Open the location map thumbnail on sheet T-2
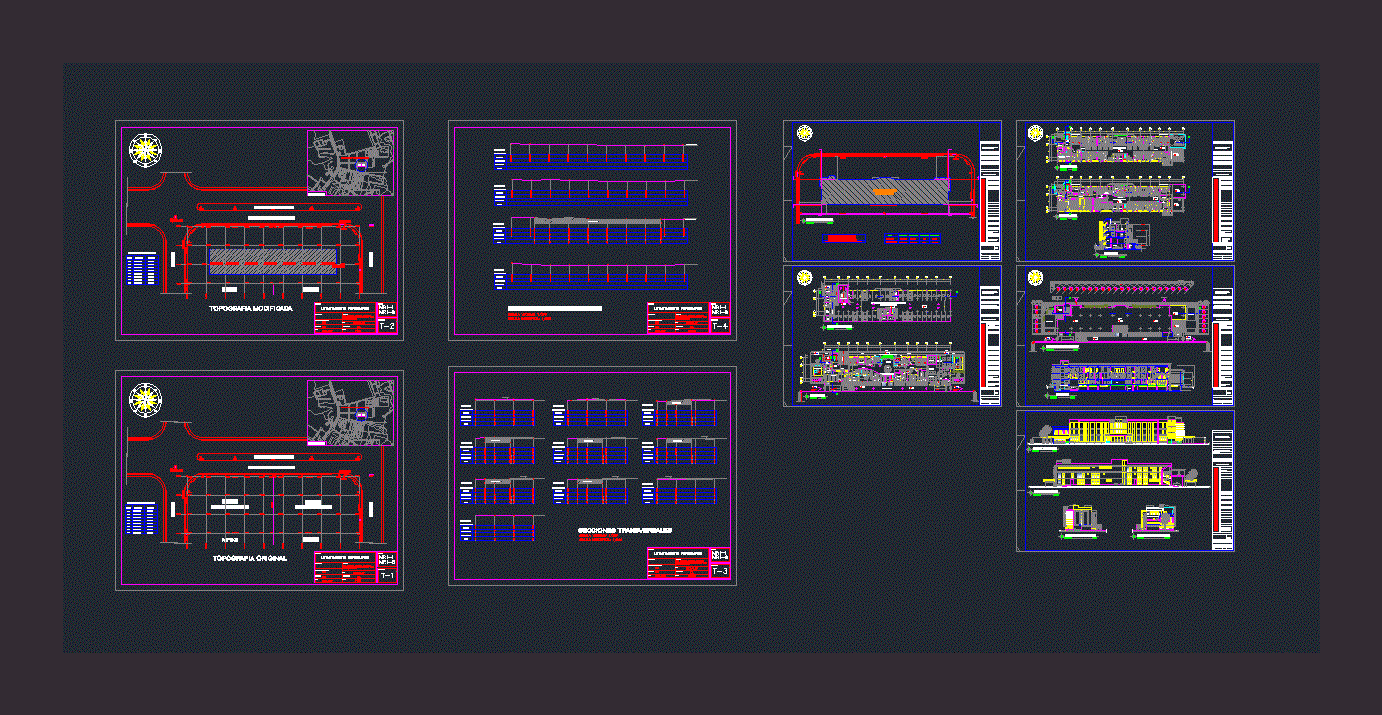This screenshot has width=1382, height=715. (x=350, y=160)
